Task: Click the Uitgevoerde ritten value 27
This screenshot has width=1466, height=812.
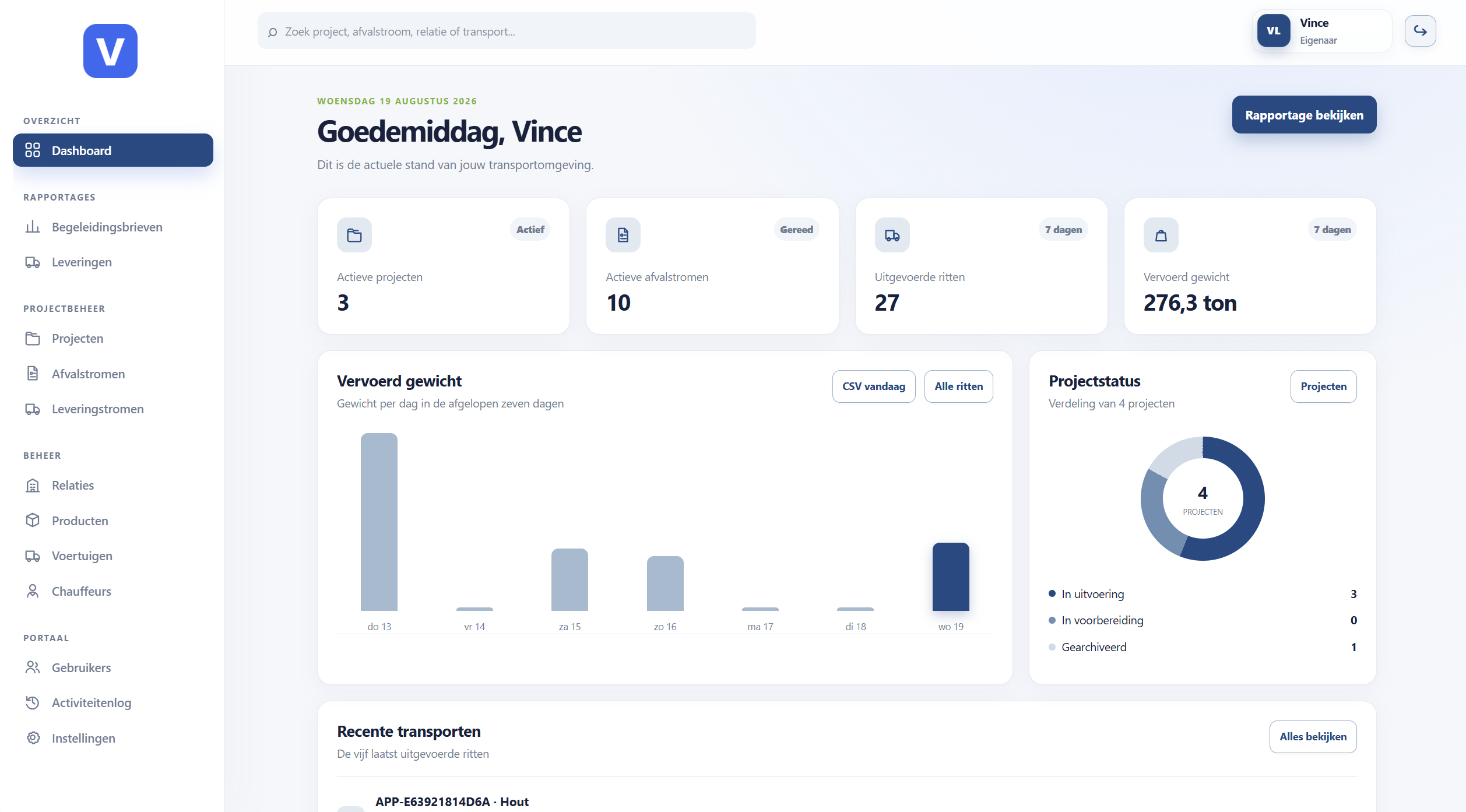Action: point(887,303)
